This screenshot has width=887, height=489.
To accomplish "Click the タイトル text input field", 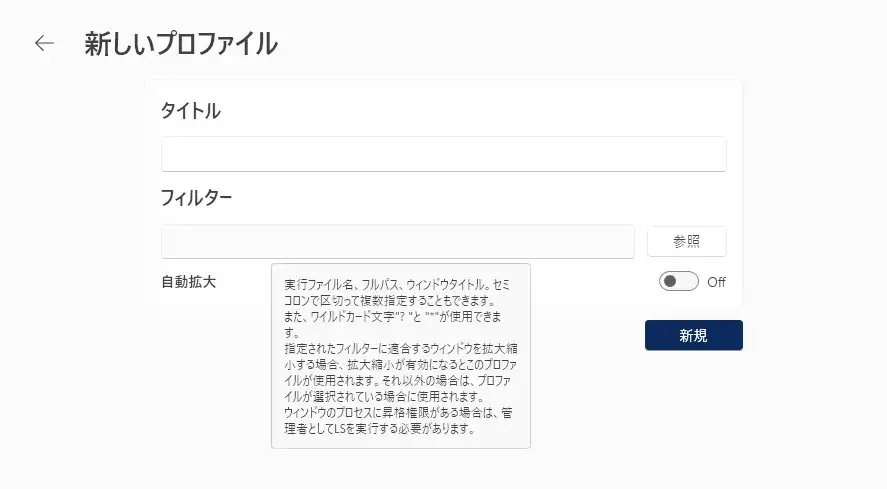I will (x=443, y=154).
